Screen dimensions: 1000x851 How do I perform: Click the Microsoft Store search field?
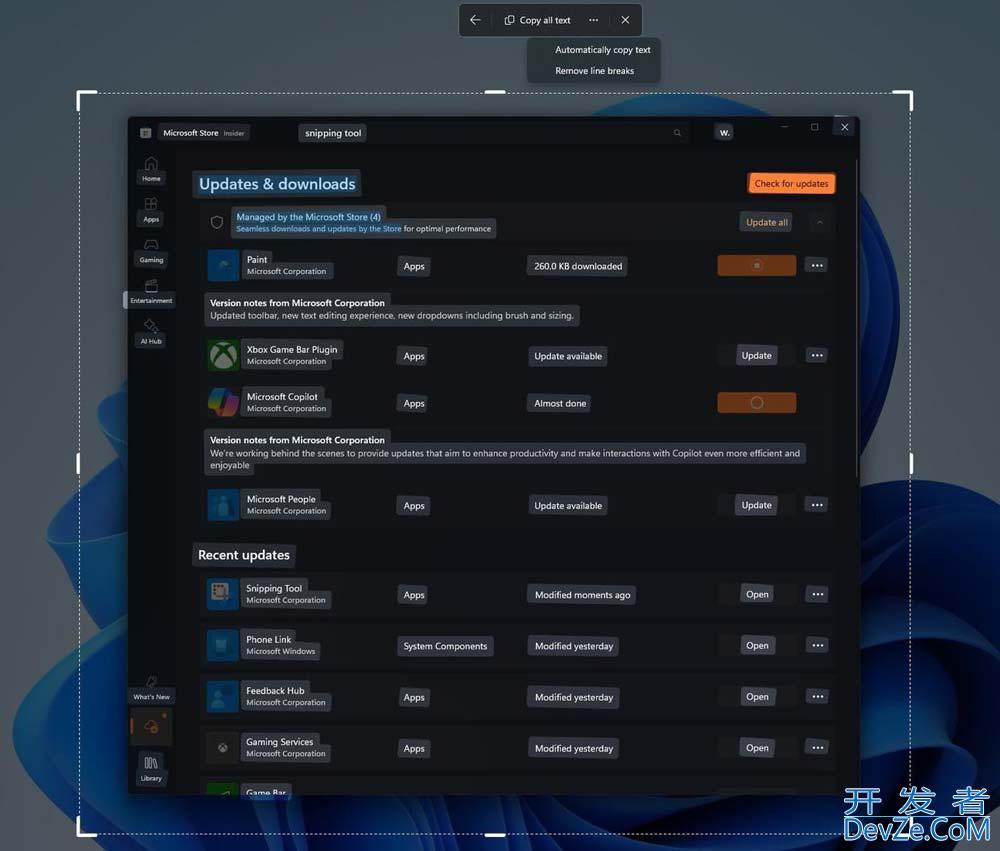491,133
